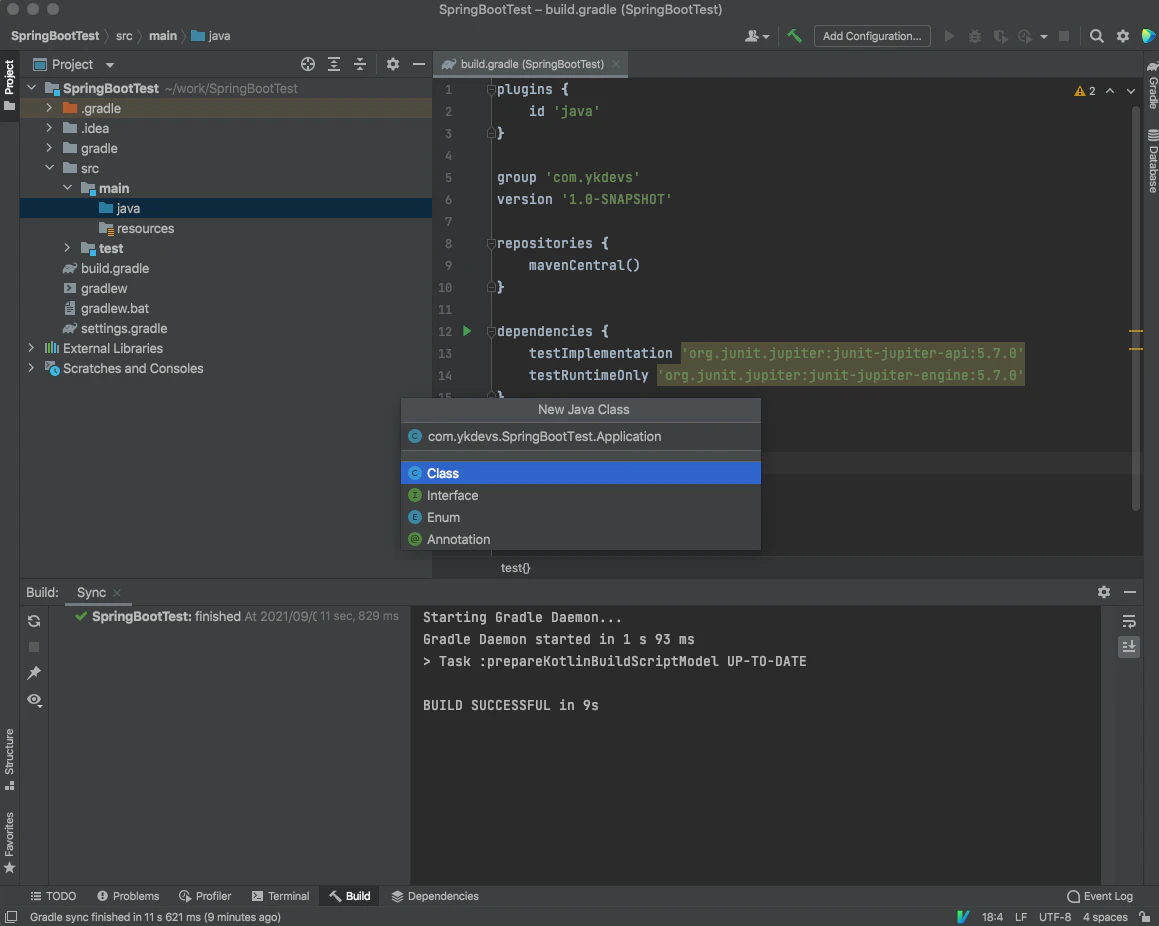The width and height of the screenshot is (1159, 926).
Task: Toggle soft-wrap in build output
Action: point(1129,621)
